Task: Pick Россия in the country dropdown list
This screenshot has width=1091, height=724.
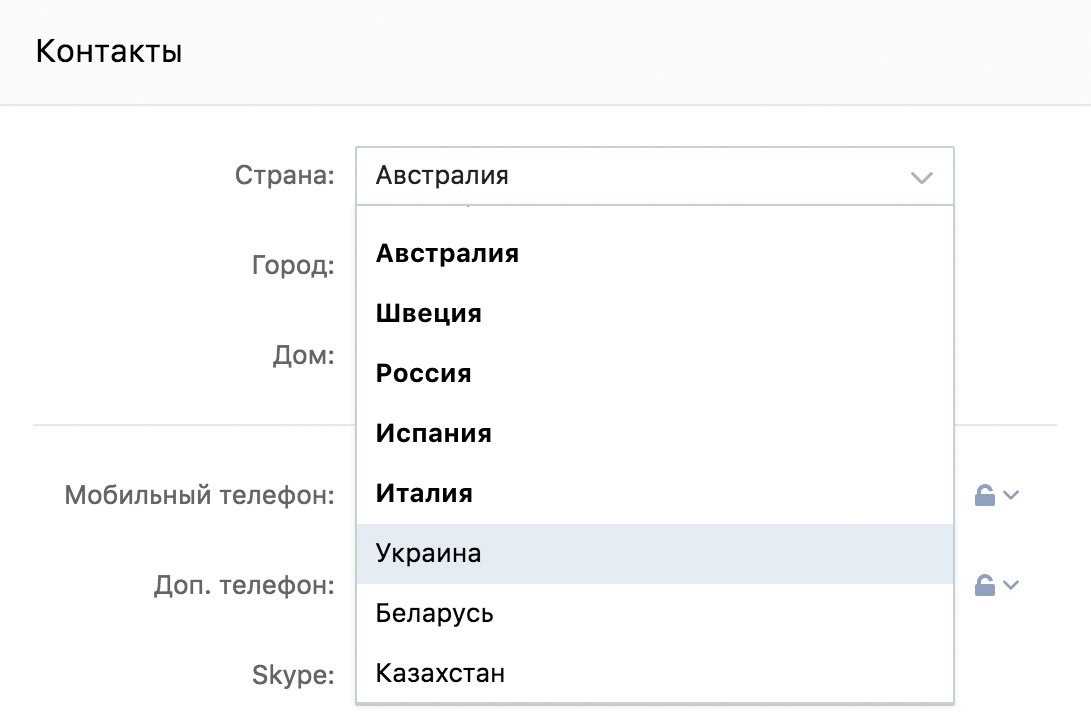Action: tap(424, 374)
